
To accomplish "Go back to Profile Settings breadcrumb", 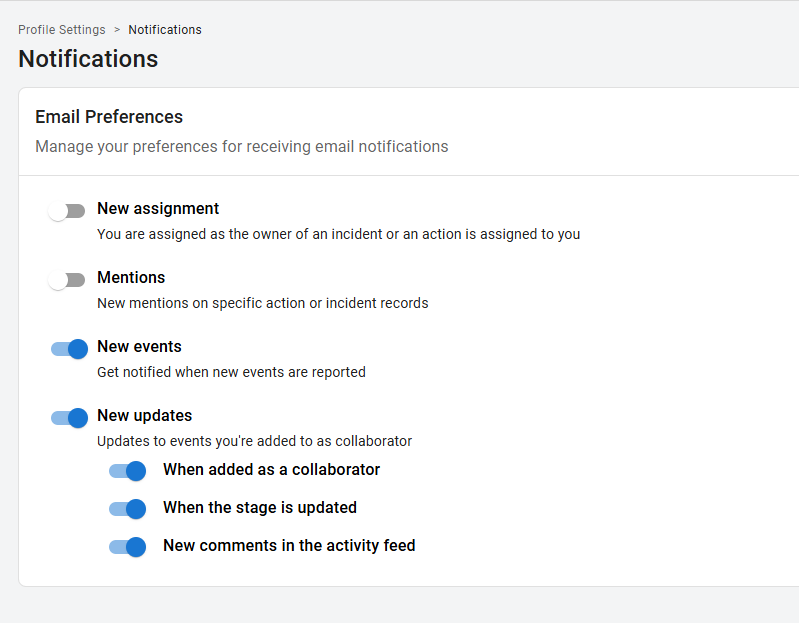I will [61, 30].
